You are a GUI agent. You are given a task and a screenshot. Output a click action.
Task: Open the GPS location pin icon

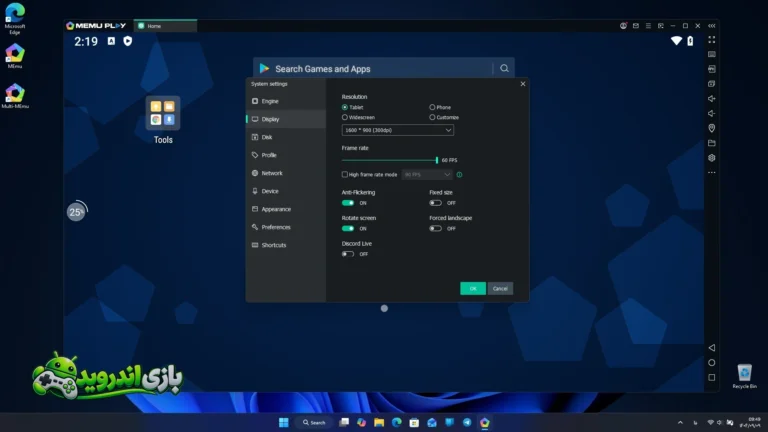(712, 128)
